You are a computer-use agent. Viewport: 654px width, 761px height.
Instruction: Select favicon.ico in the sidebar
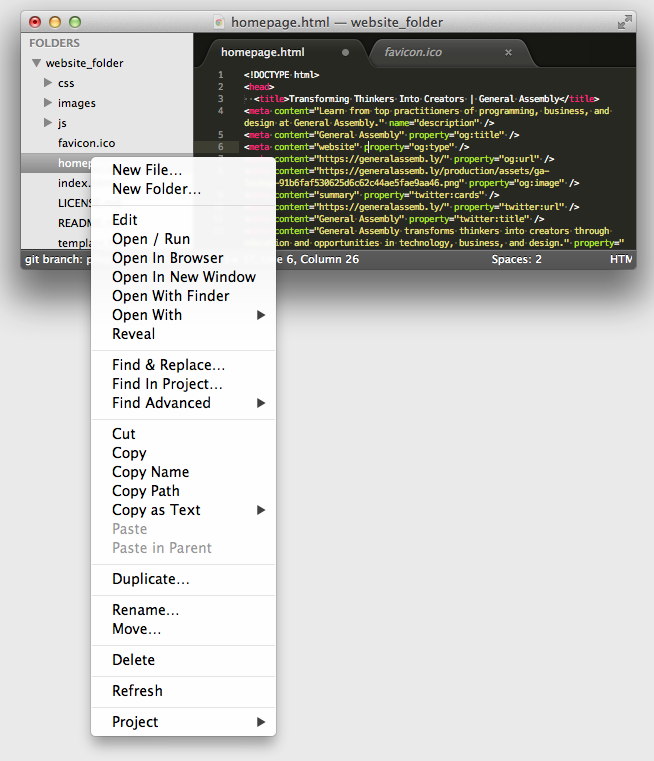pos(86,143)
